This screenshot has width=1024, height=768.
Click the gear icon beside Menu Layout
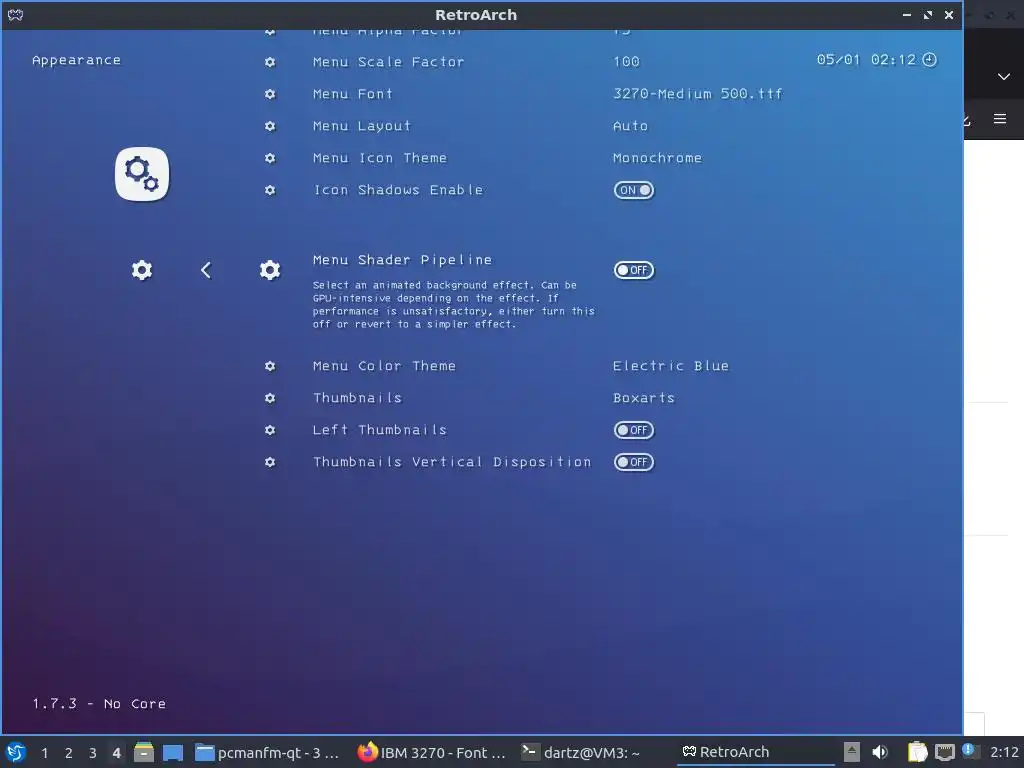pos(270,126)
